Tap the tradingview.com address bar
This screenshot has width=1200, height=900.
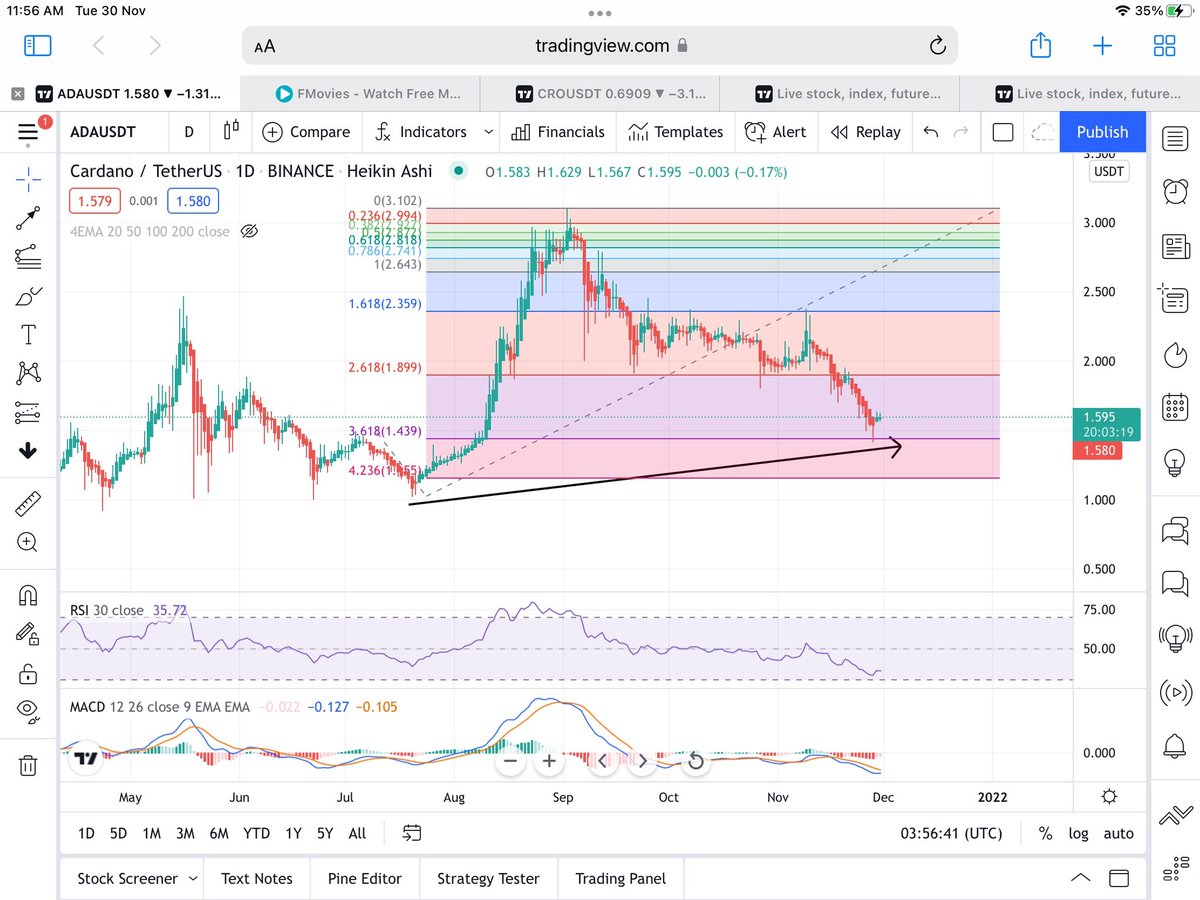tap(600, 45)
